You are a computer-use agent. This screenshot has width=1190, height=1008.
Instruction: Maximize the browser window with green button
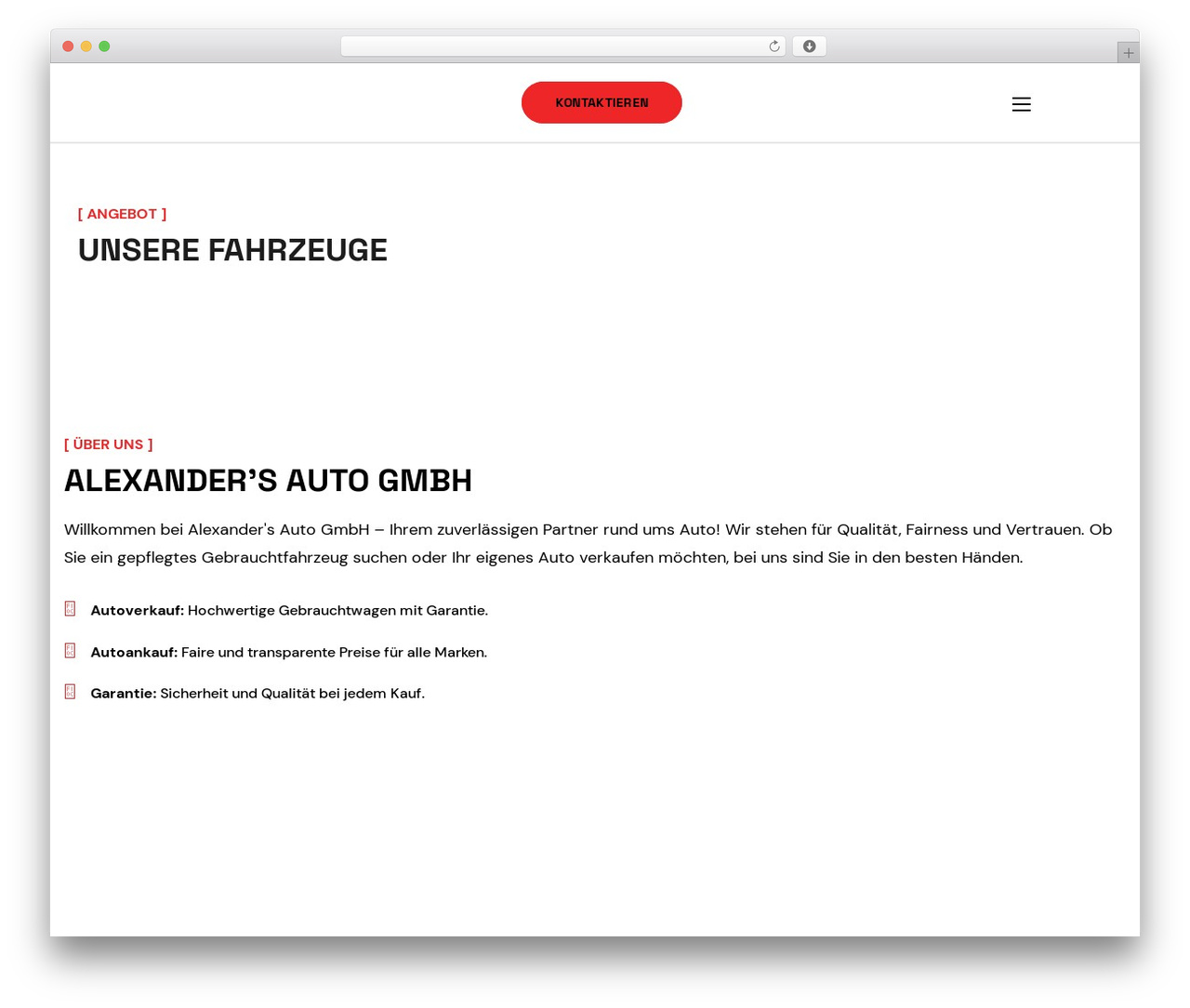point(104,46)
